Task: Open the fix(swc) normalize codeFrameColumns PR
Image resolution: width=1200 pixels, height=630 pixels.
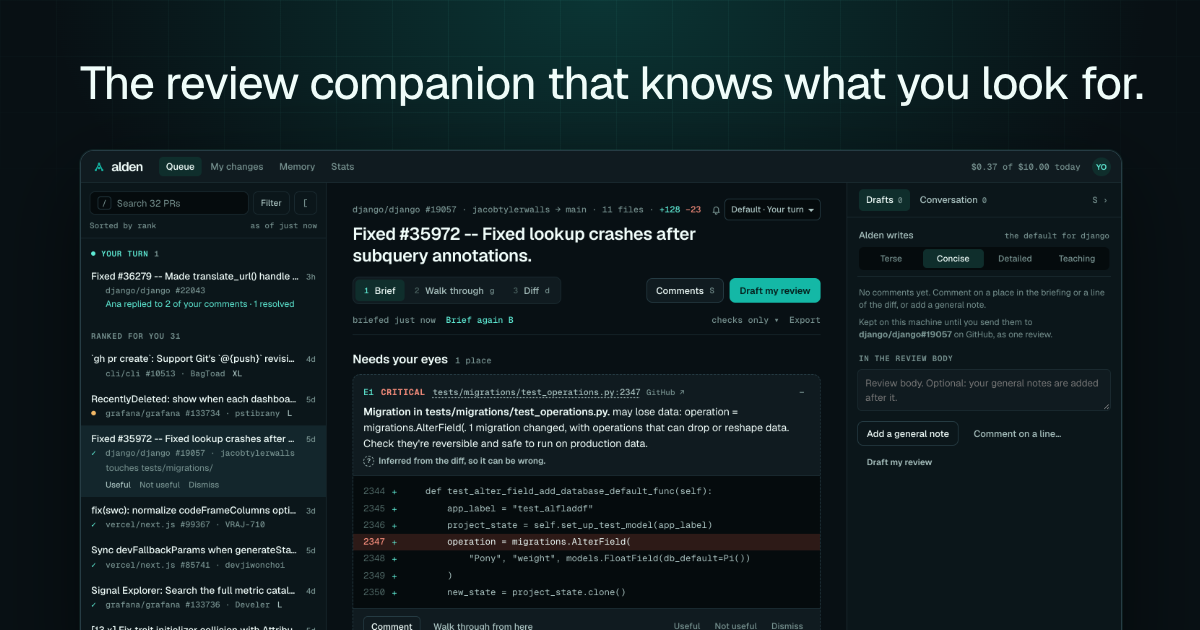Action: pyautogui.click(x=203, y=517)
